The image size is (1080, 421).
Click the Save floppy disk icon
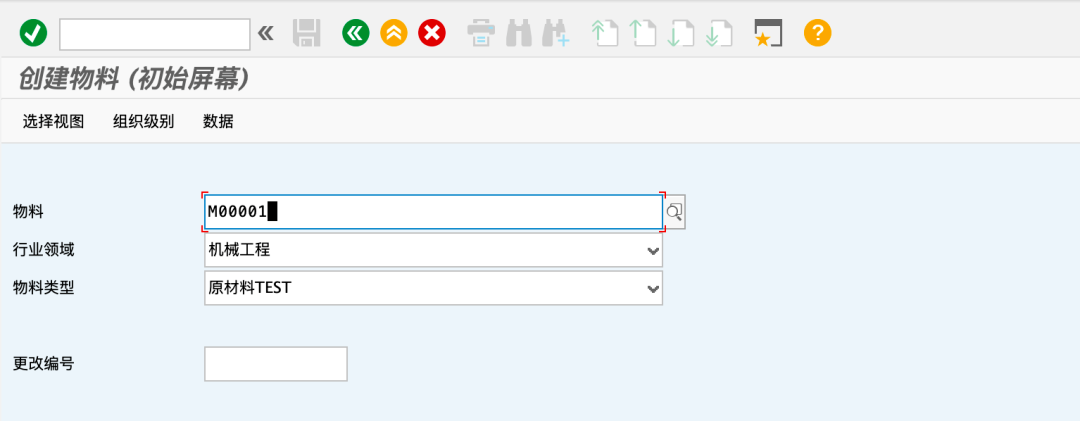(306, 33)
